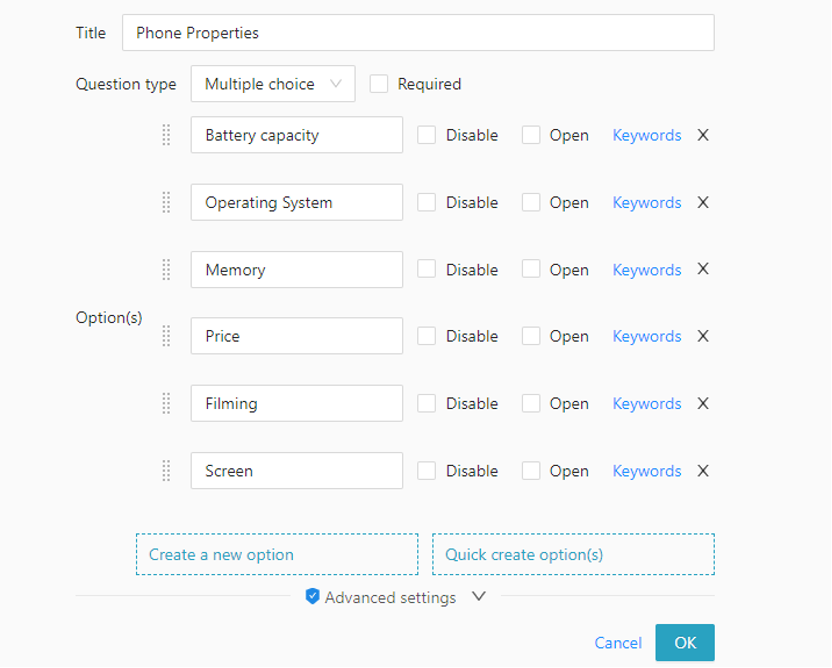Check Open for Operating System

pos(531,202)
